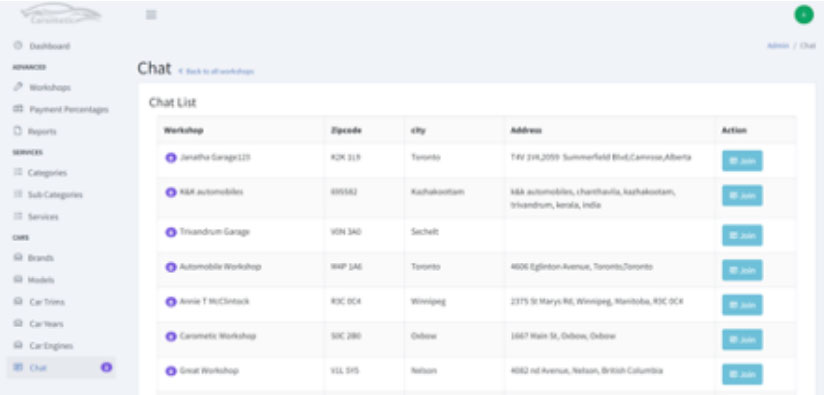Open Car Years in the sidebar

46,324
